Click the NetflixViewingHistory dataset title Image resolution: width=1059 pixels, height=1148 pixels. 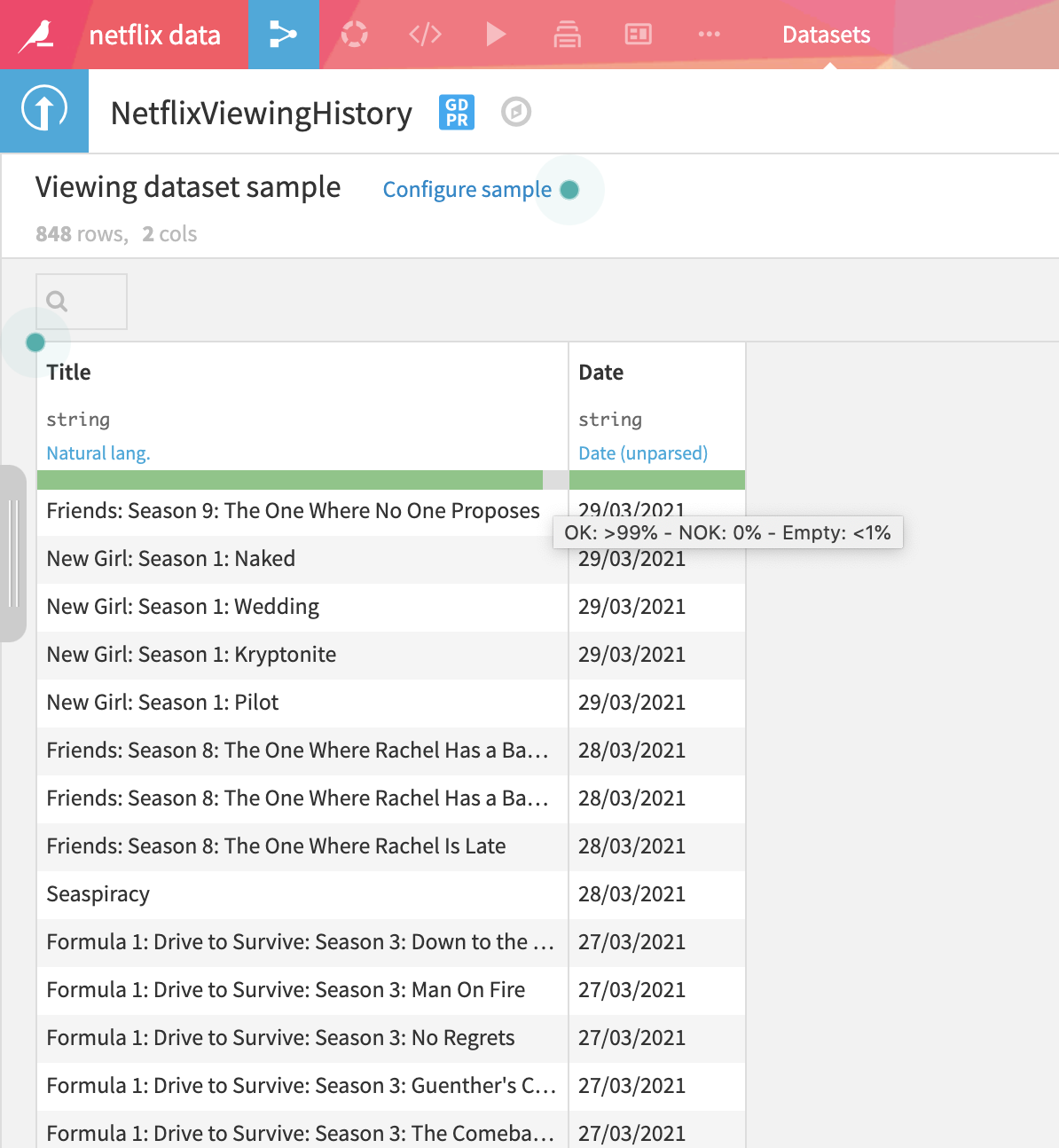[262, 113]
